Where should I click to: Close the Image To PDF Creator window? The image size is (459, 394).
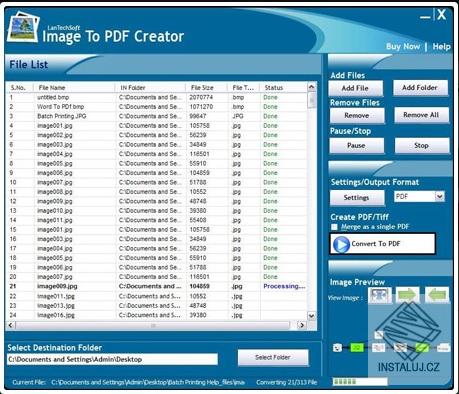[x=442, y=15]
